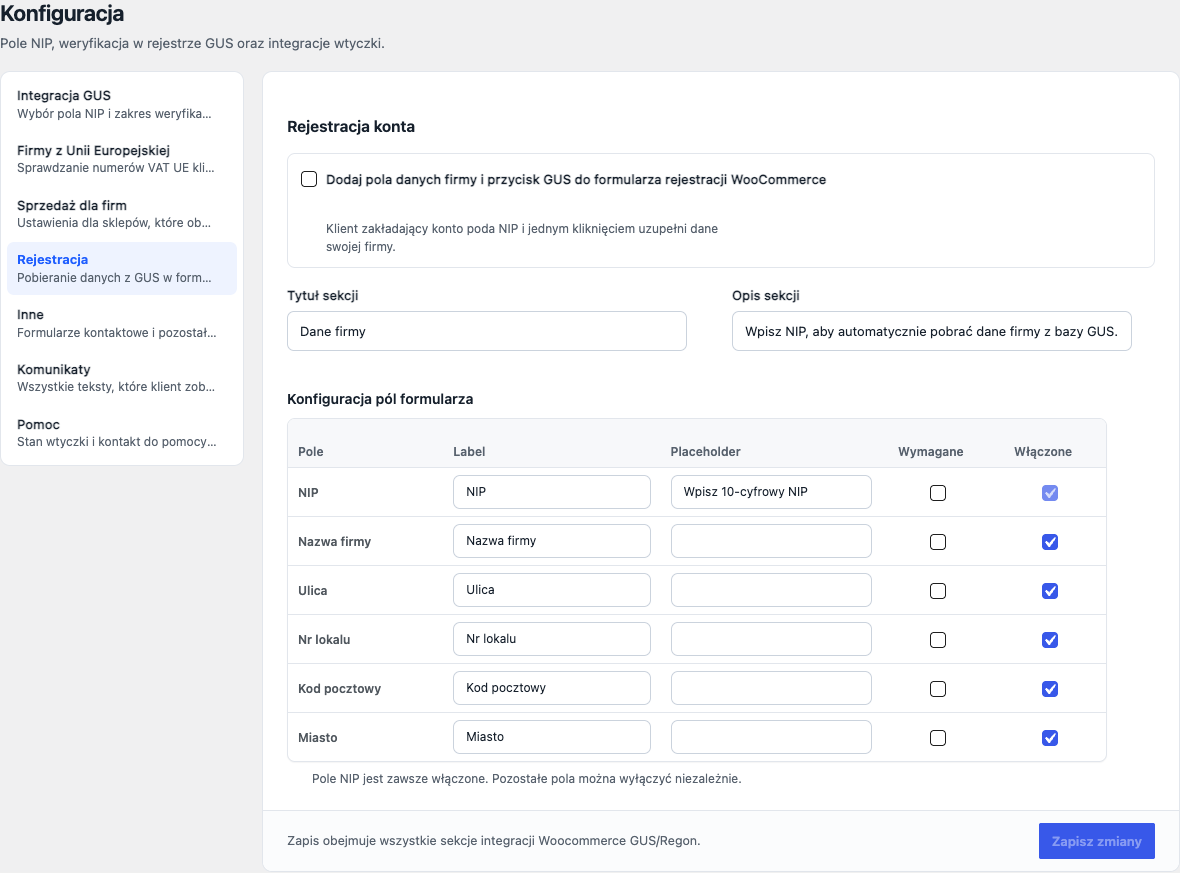
Task: Mark NIP field as required
Action: pyautogui.click(x=938, y=493)
